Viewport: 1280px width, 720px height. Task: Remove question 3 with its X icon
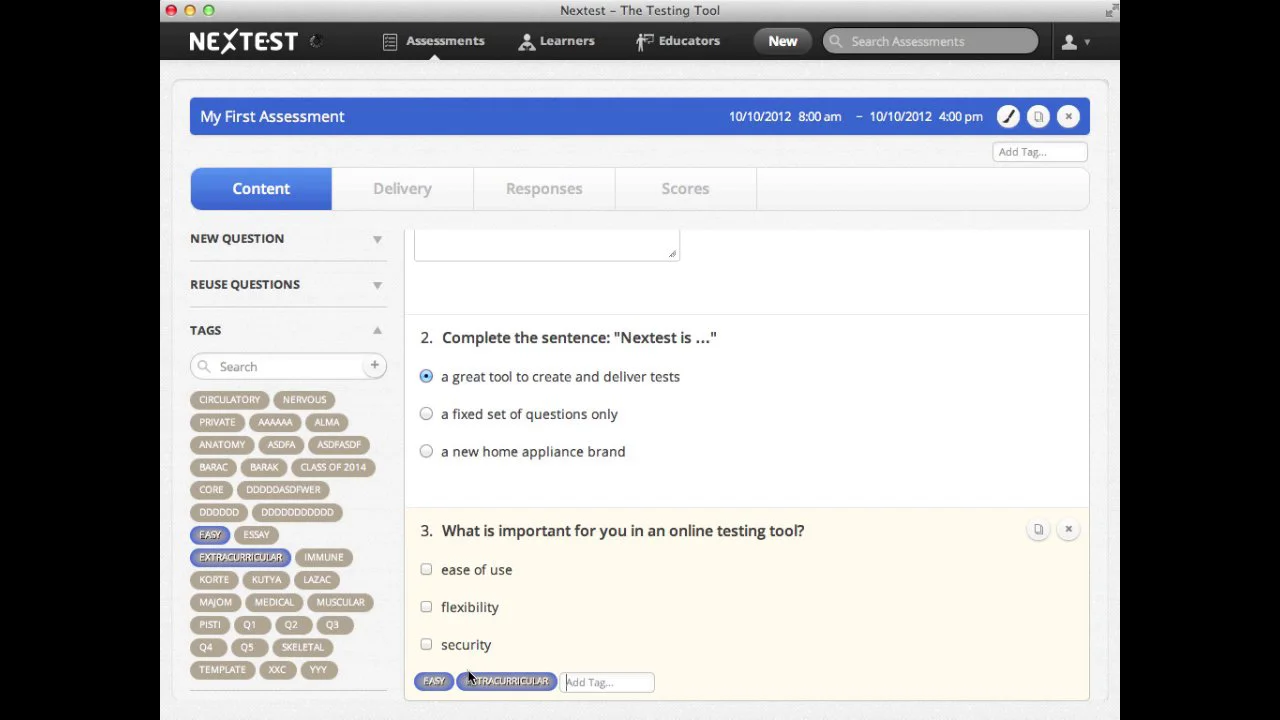click(1068, 529)
